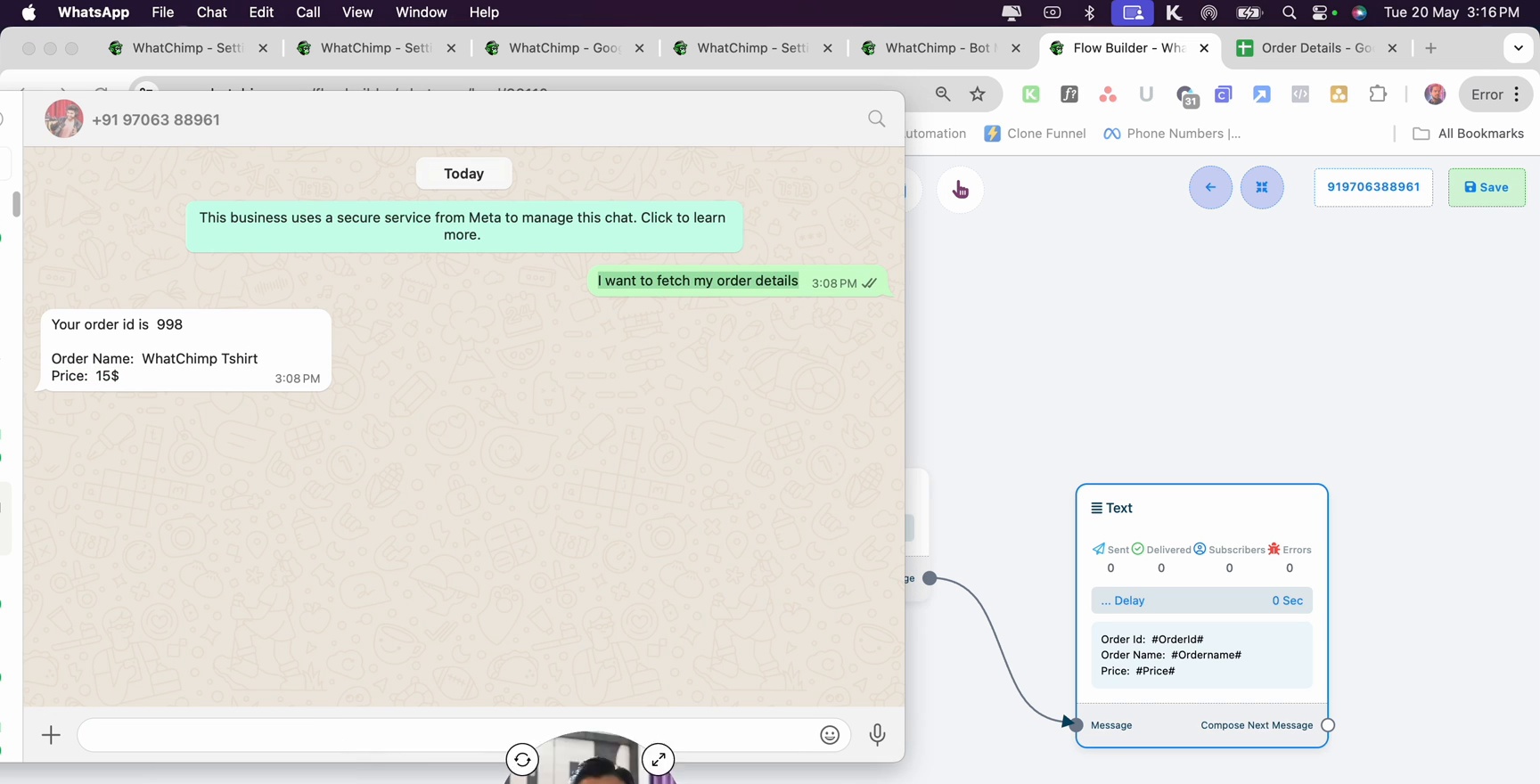The width and height of the screenshot is (1540, 784).
Task: Expand the tab search dropdown arrow
Action: click(x=1519, y=48)
